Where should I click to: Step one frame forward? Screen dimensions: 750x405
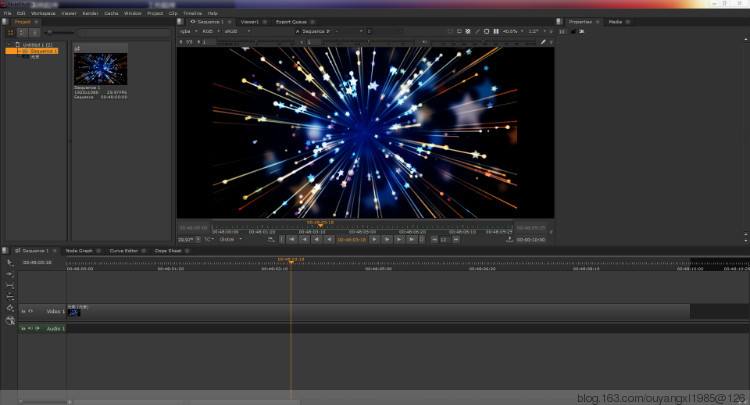387,239
